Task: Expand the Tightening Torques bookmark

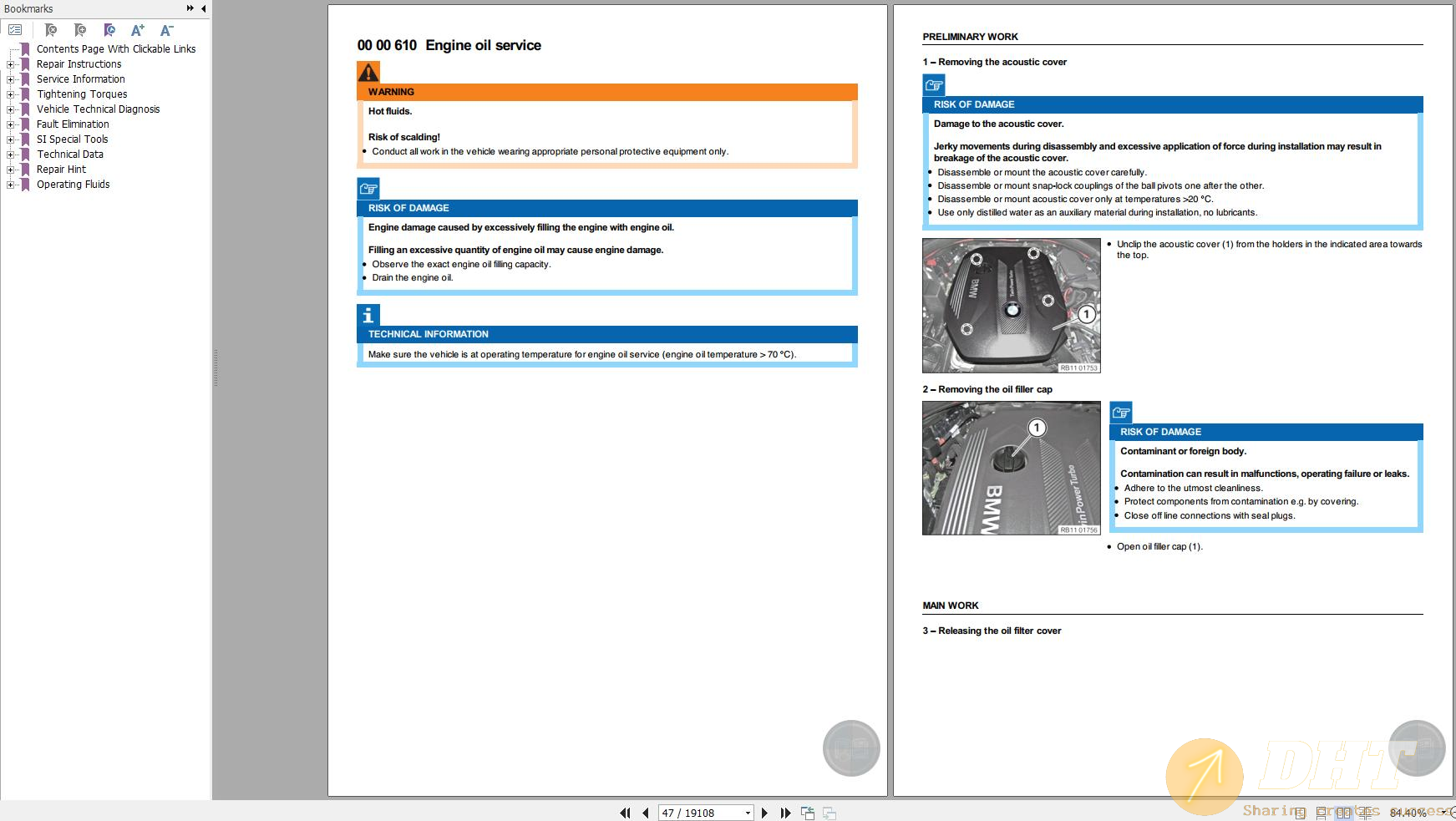Action: click(11, 94)
